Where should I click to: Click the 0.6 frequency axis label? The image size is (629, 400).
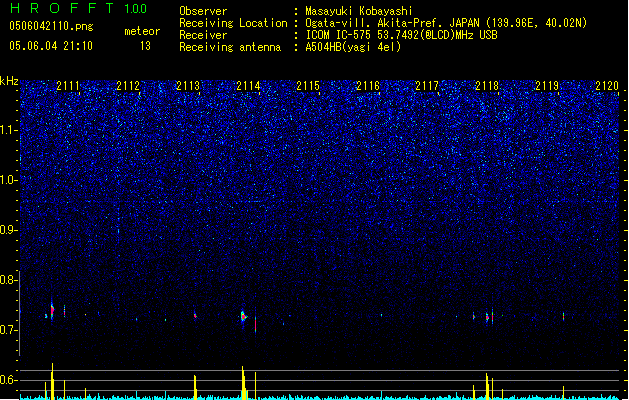(8, 380)
